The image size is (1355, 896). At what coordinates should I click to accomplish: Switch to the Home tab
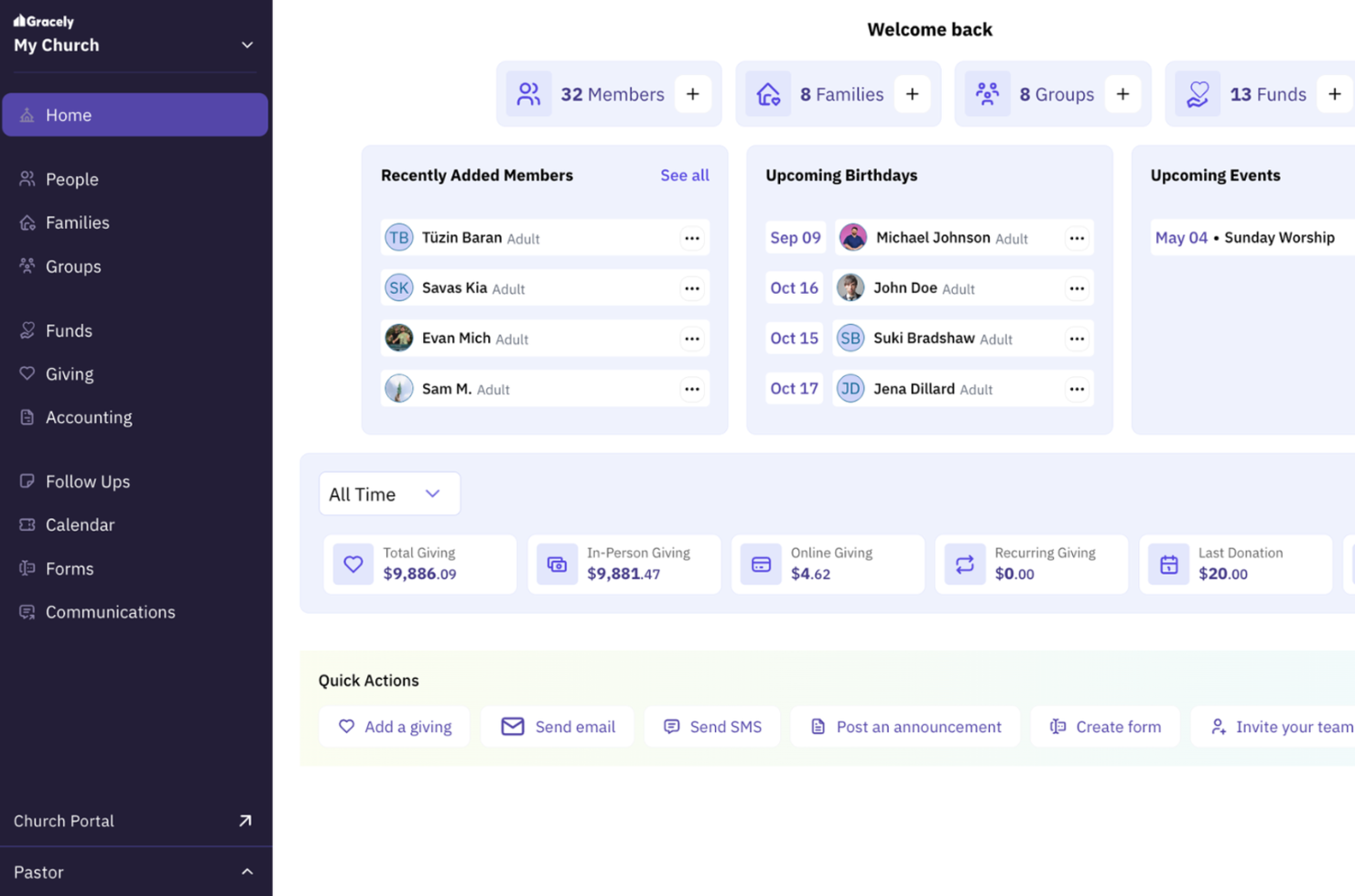68,114
